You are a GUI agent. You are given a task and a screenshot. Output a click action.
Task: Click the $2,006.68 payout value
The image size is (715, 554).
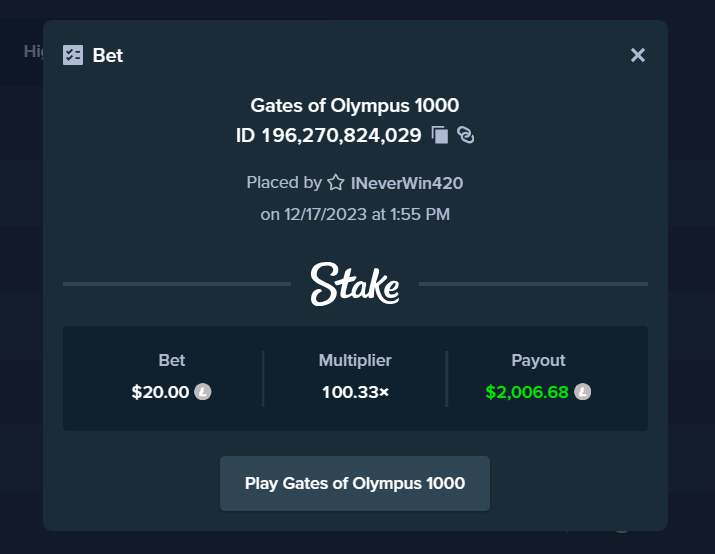click(527, 392)
